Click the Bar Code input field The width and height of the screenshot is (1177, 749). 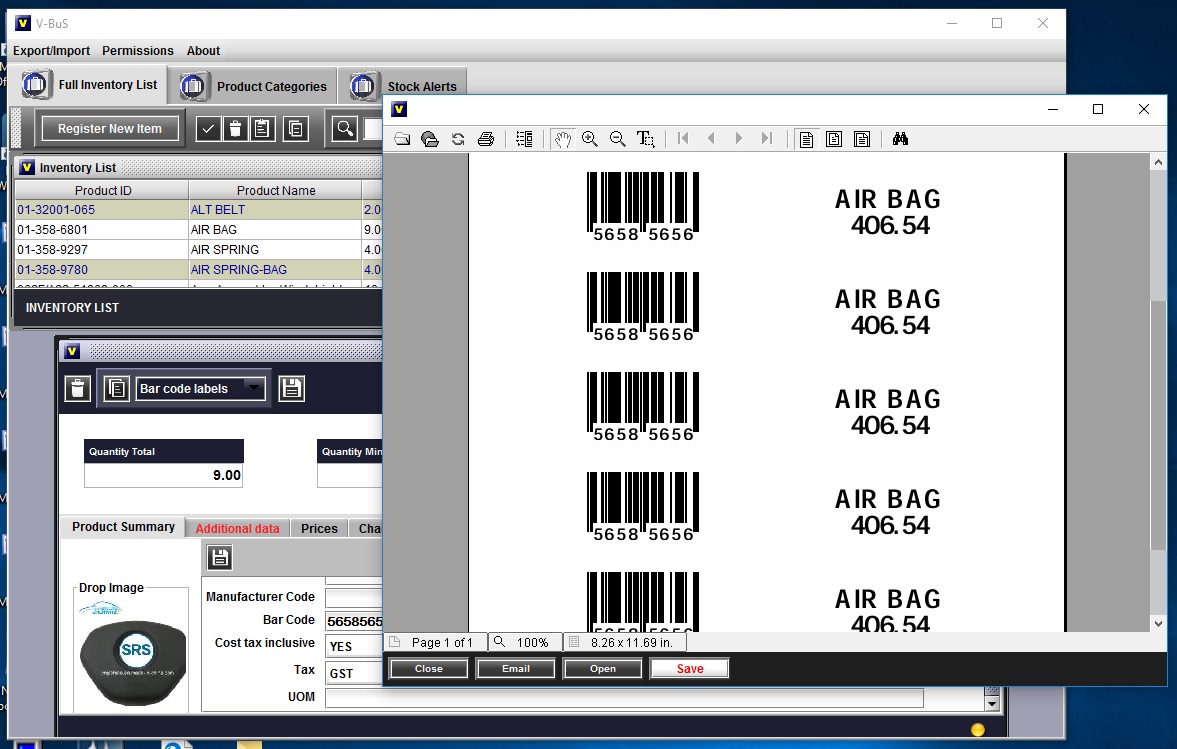(x=354, y=621)
